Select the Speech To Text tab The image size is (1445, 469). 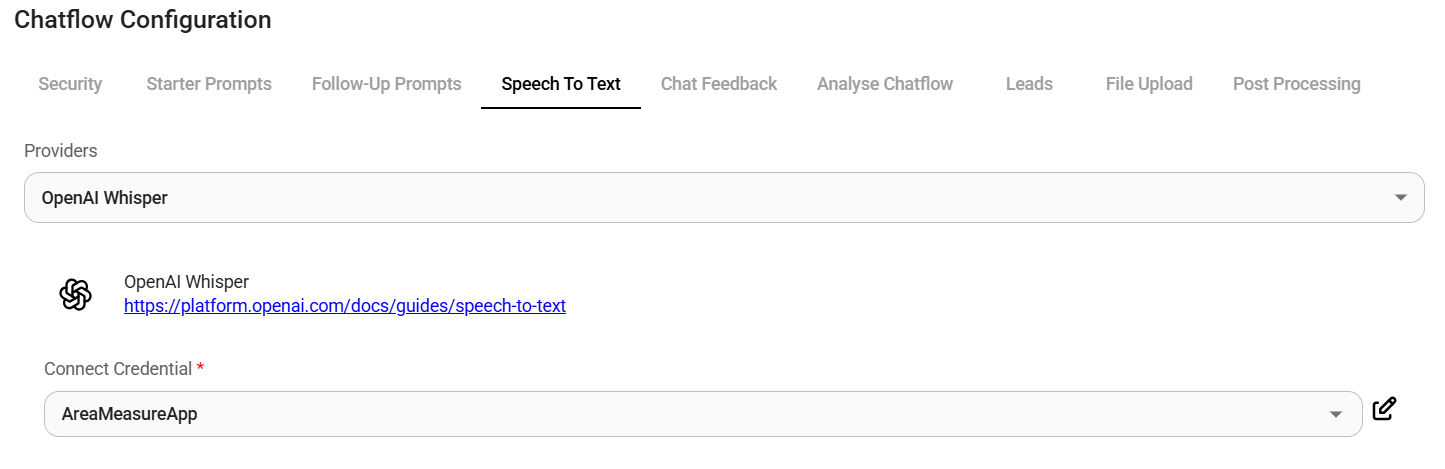pos(561,84)
